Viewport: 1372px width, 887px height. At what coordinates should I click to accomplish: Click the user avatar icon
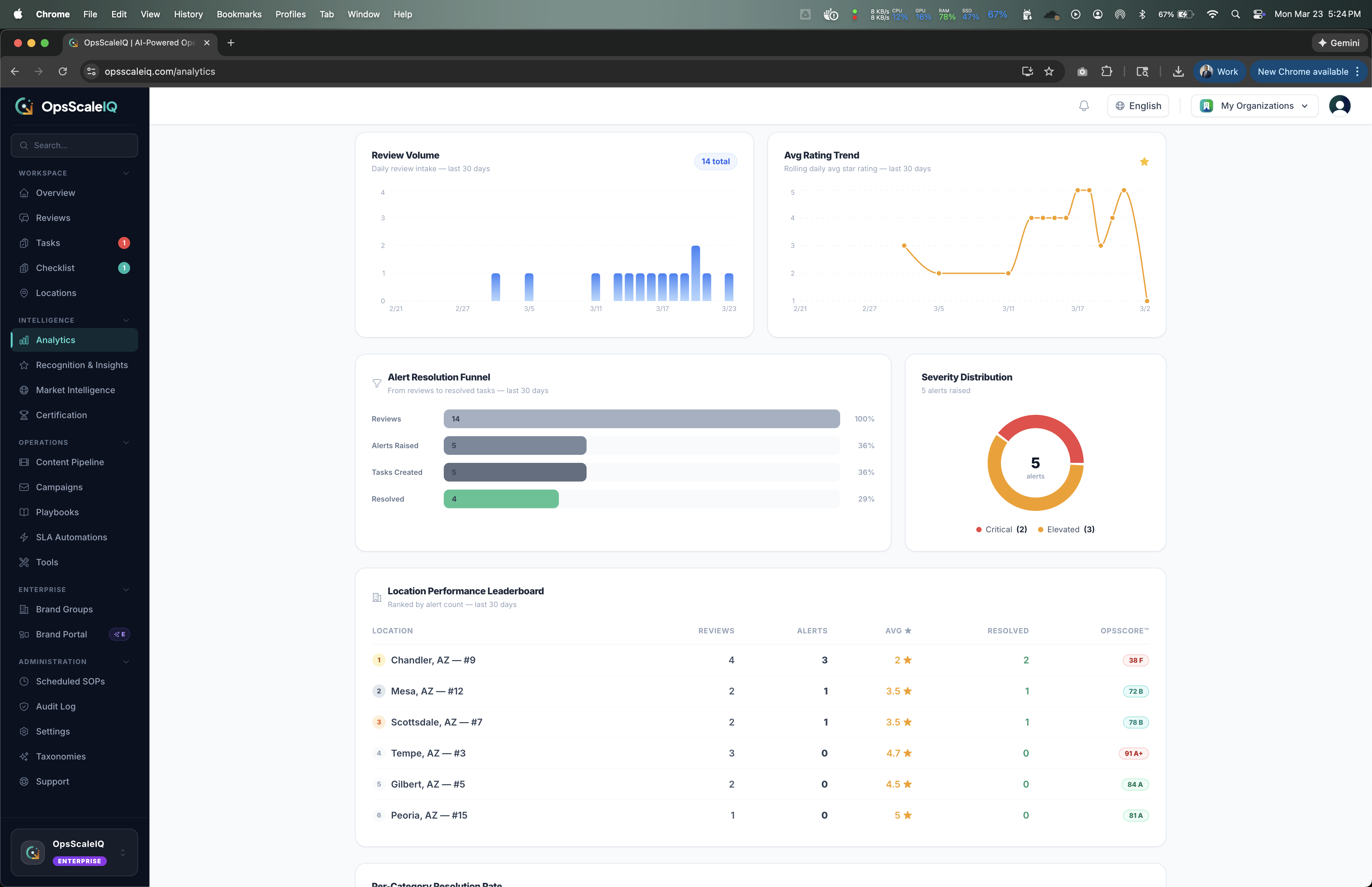click(x=1339, y=106)
